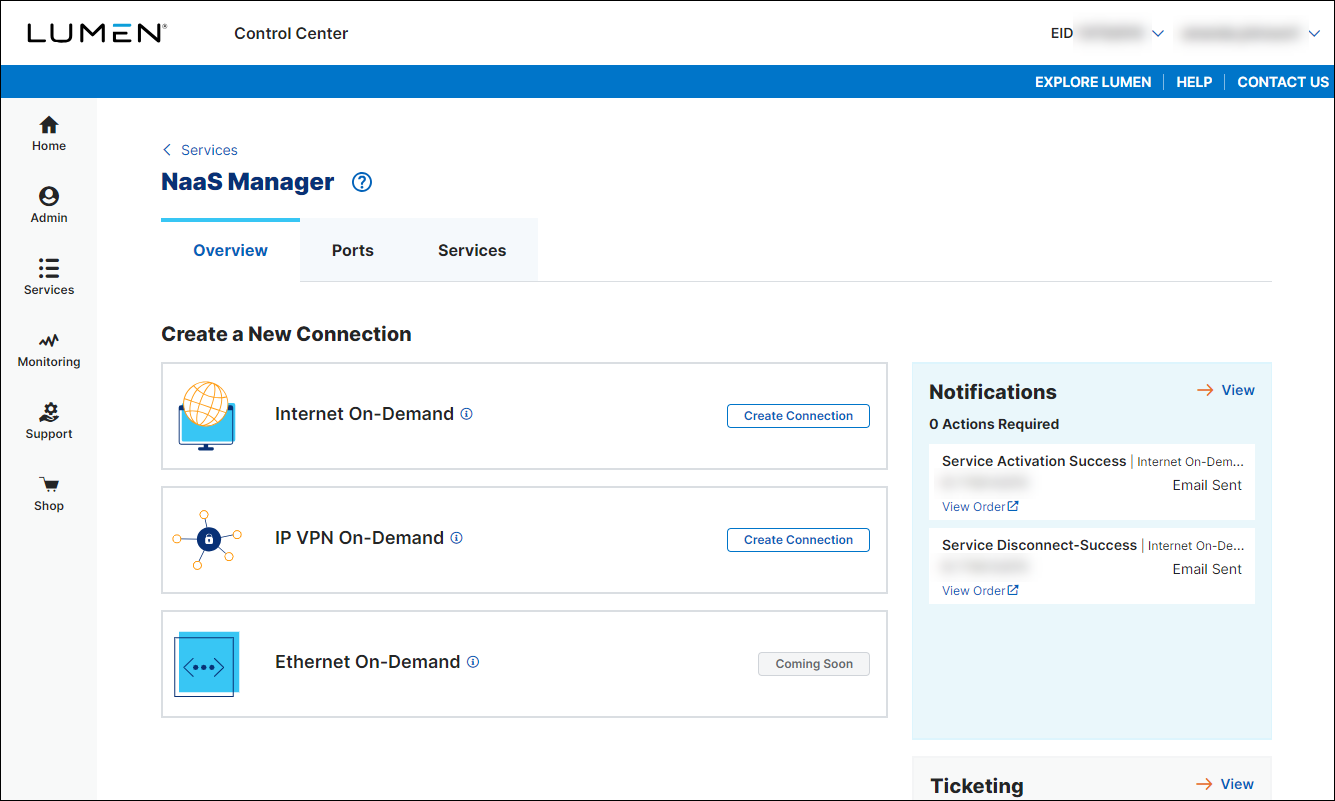Click Email Sent under Service Activation Success
Viewport: 1335px width, 801px height.
(1207, 485)
